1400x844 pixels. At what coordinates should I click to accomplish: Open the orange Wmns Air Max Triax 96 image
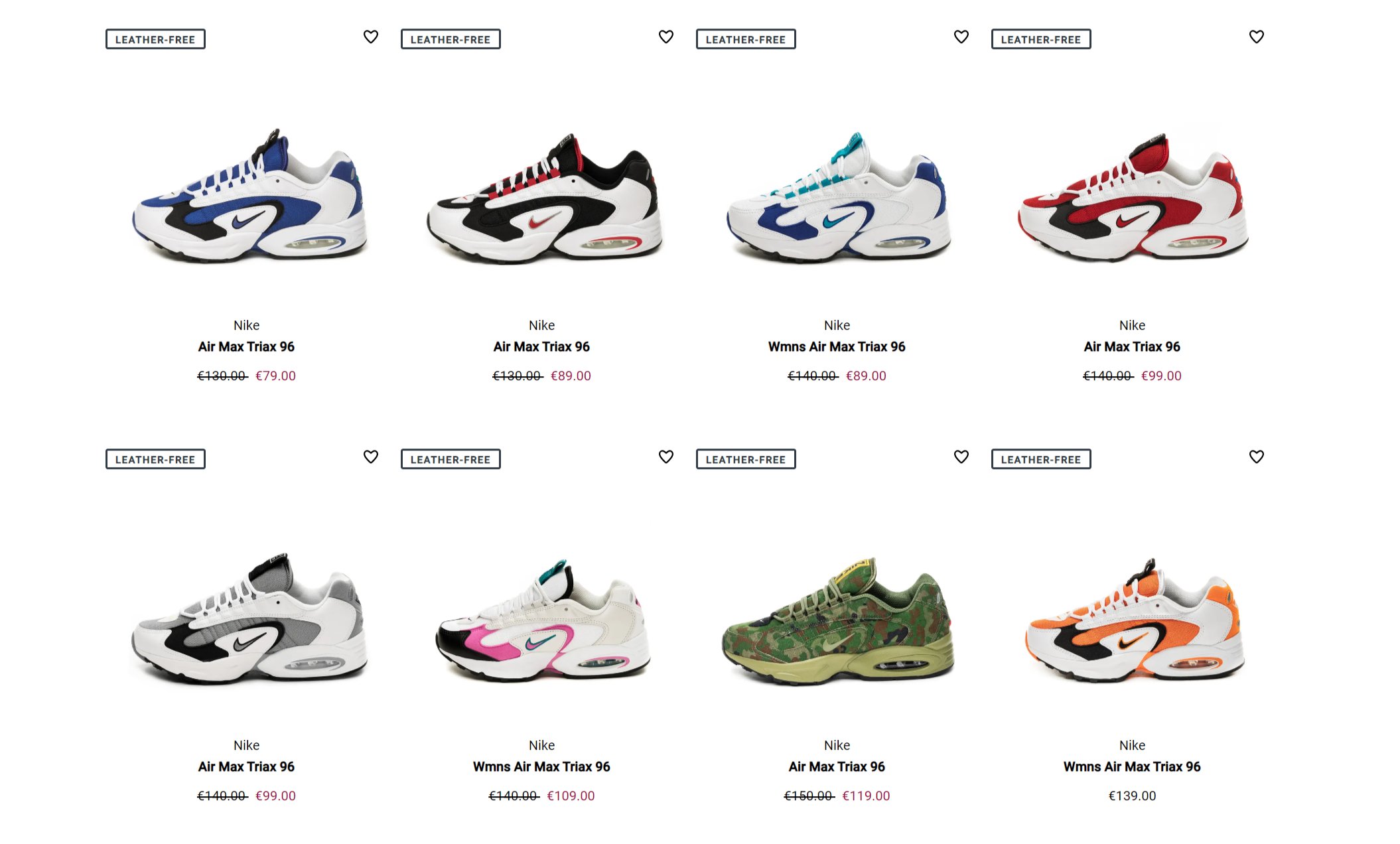[1134, 620]
